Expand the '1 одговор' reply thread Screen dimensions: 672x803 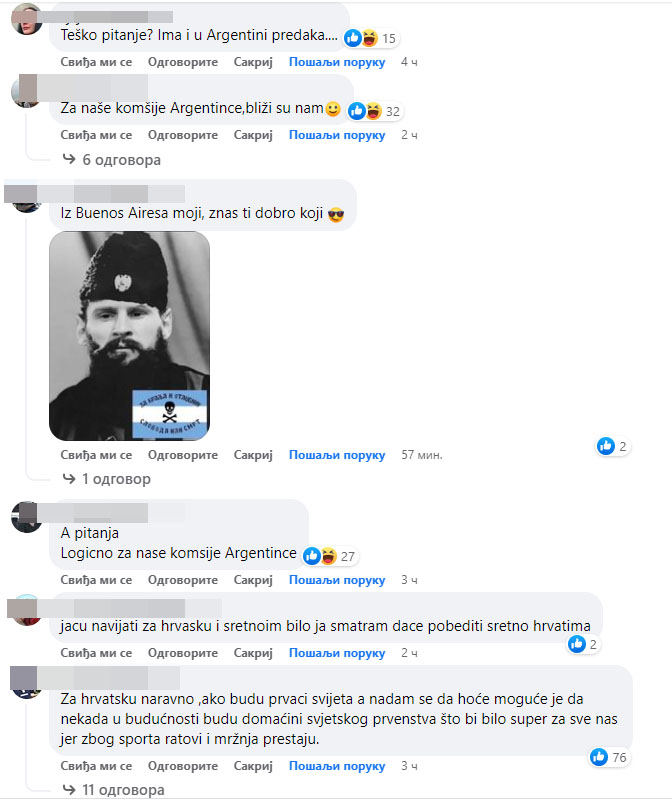click(x=116, y=479)
